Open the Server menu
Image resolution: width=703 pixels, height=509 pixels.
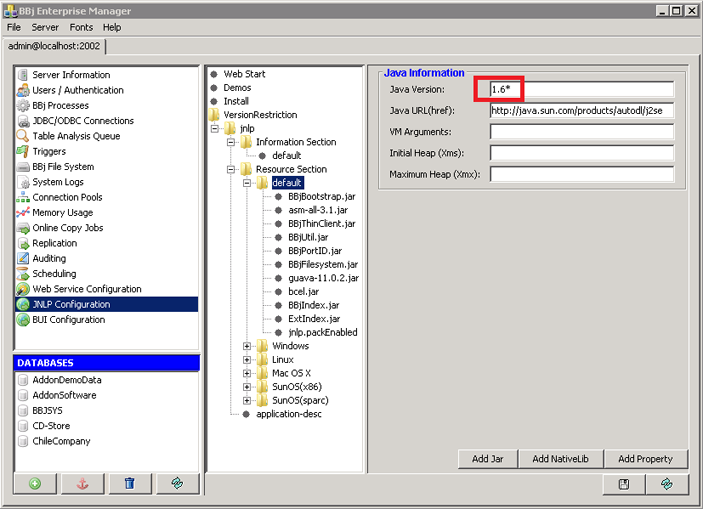coord(45,27)
